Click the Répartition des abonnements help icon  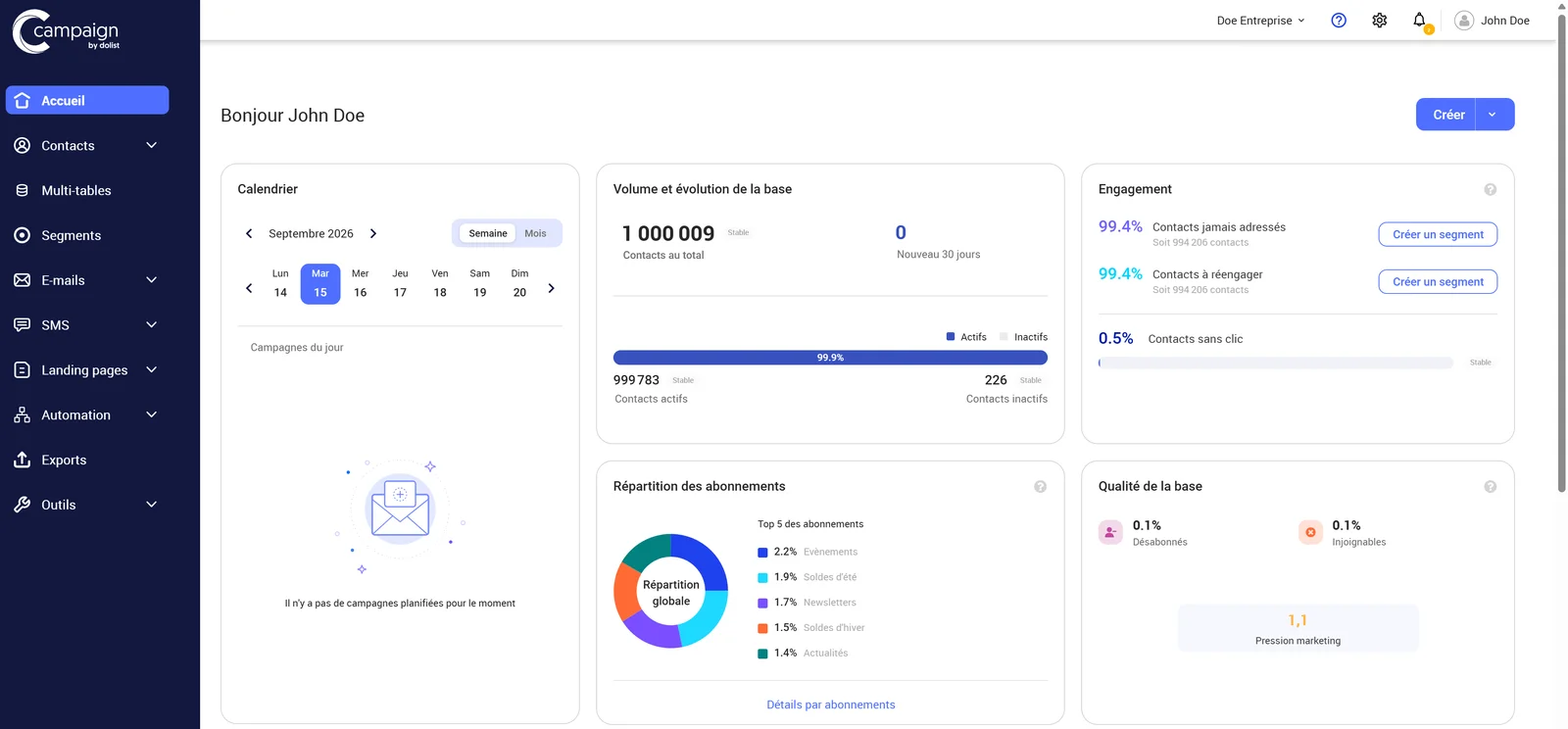[x=1040, y=486]
